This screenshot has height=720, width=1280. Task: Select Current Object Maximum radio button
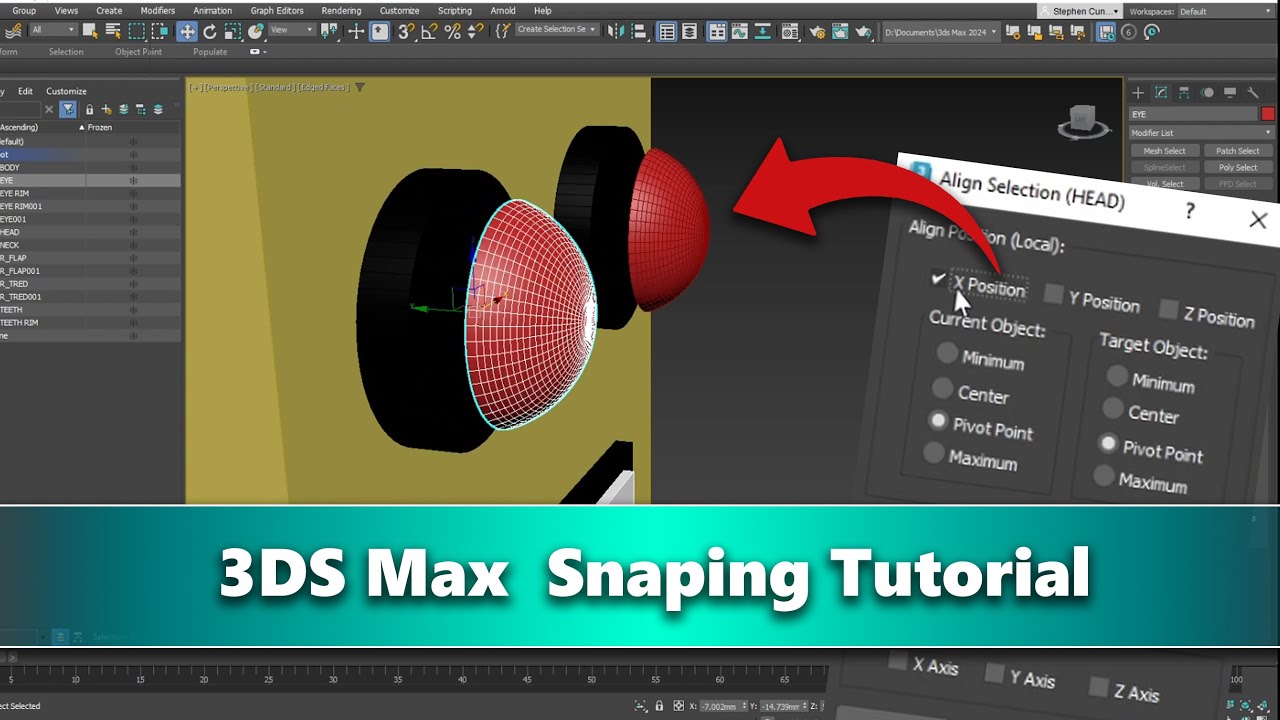[x=934, y=453]
